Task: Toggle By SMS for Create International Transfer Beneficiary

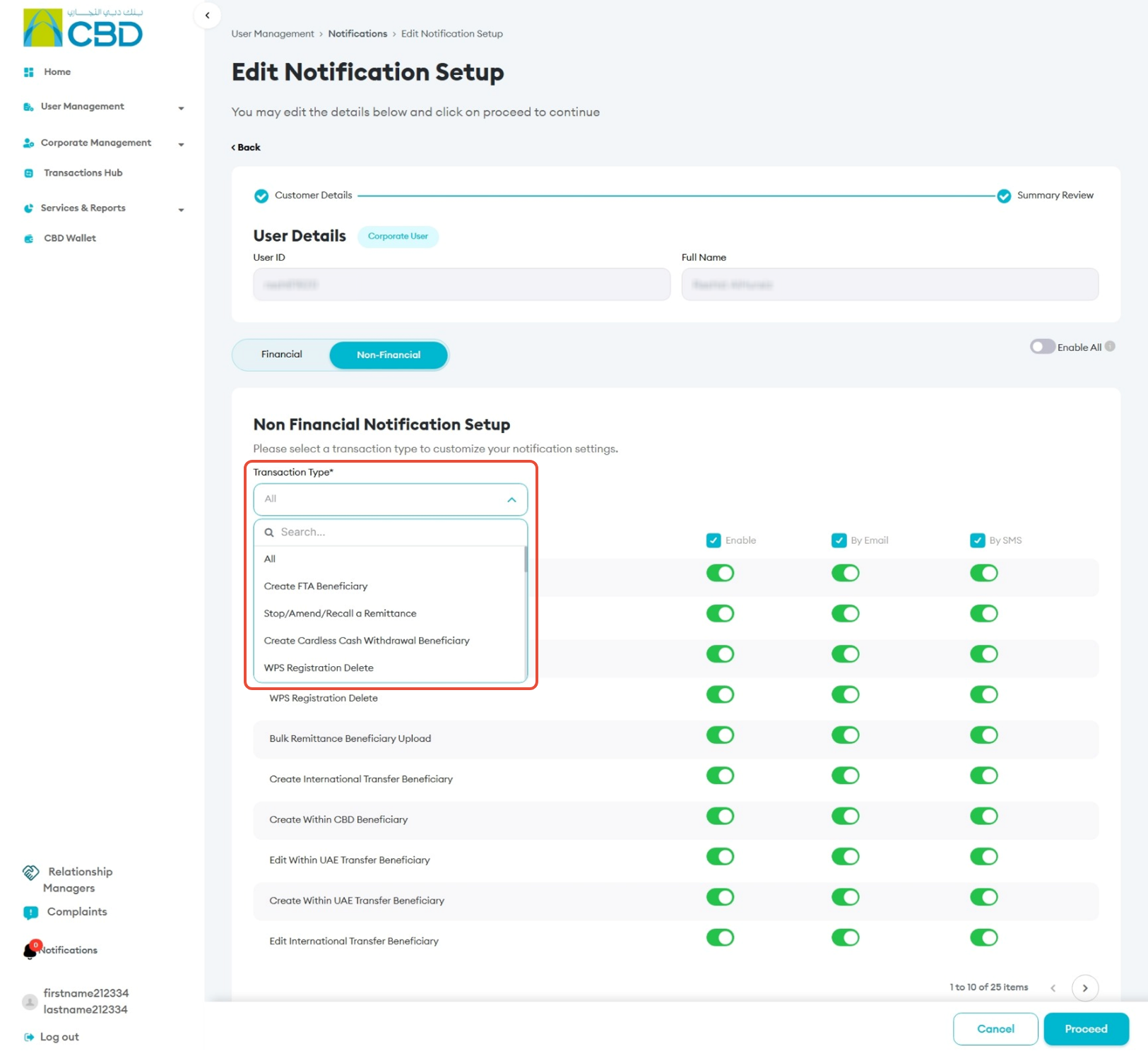Action: 984,776
